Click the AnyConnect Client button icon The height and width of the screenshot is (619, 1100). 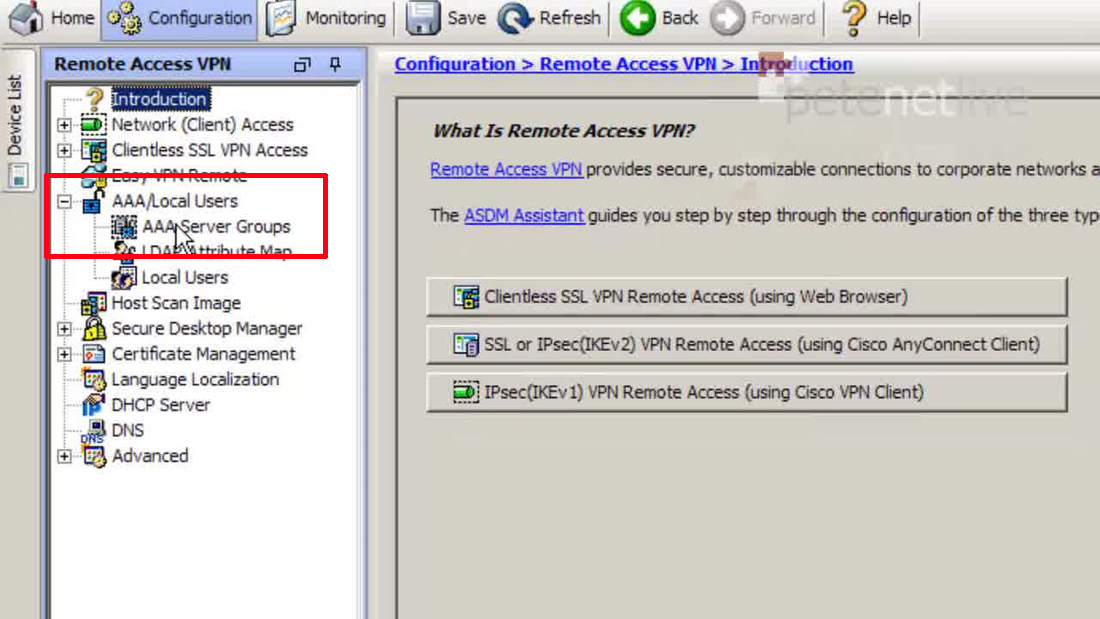[x=466, y=345]
